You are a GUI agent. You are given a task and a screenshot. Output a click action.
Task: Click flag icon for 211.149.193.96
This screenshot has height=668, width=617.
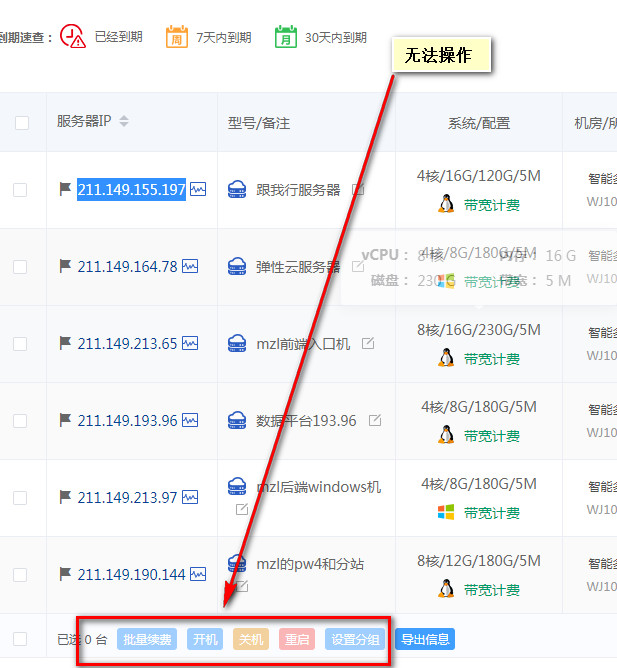65,420
